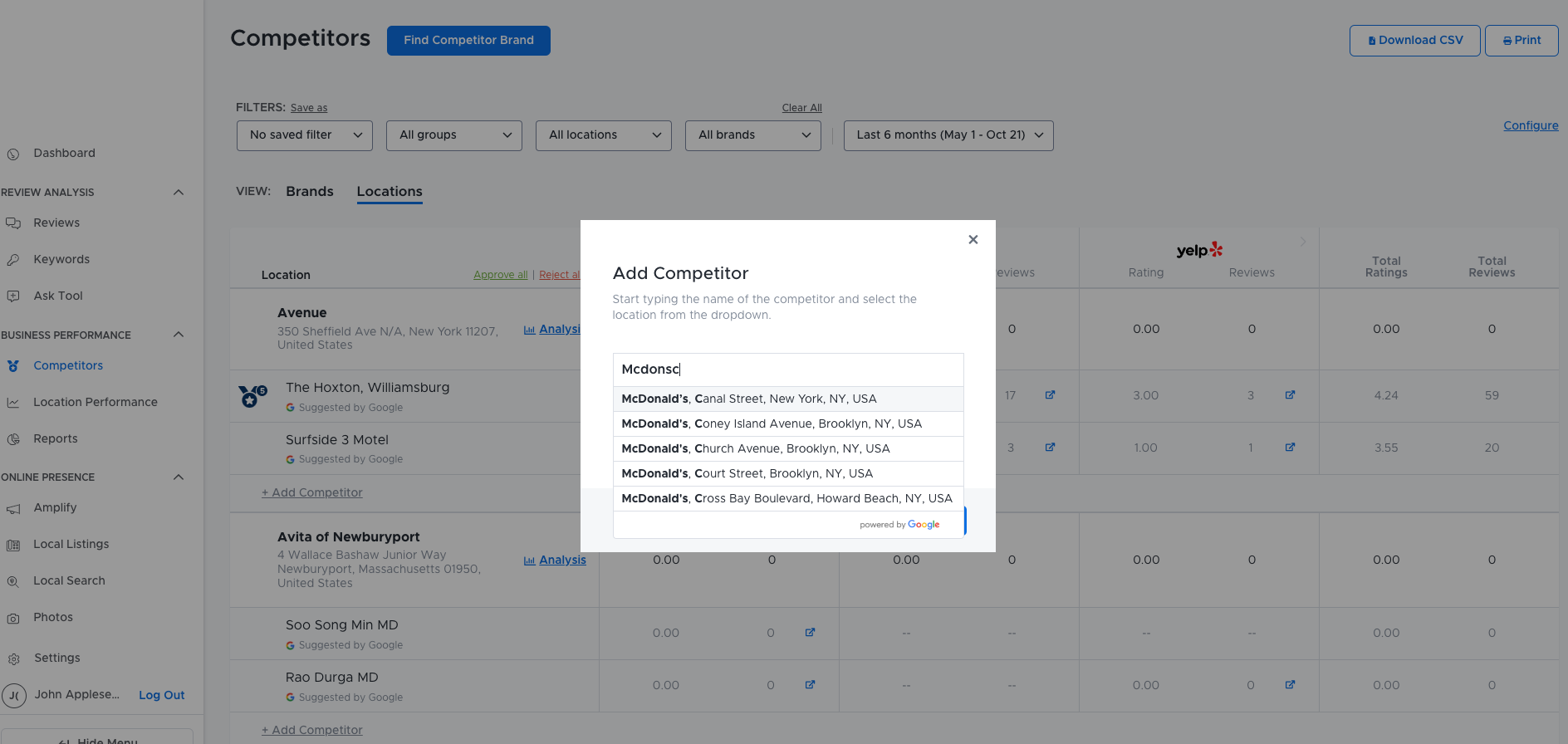
Task: Open external link for Soo Song Min MD
Action: 811,633
